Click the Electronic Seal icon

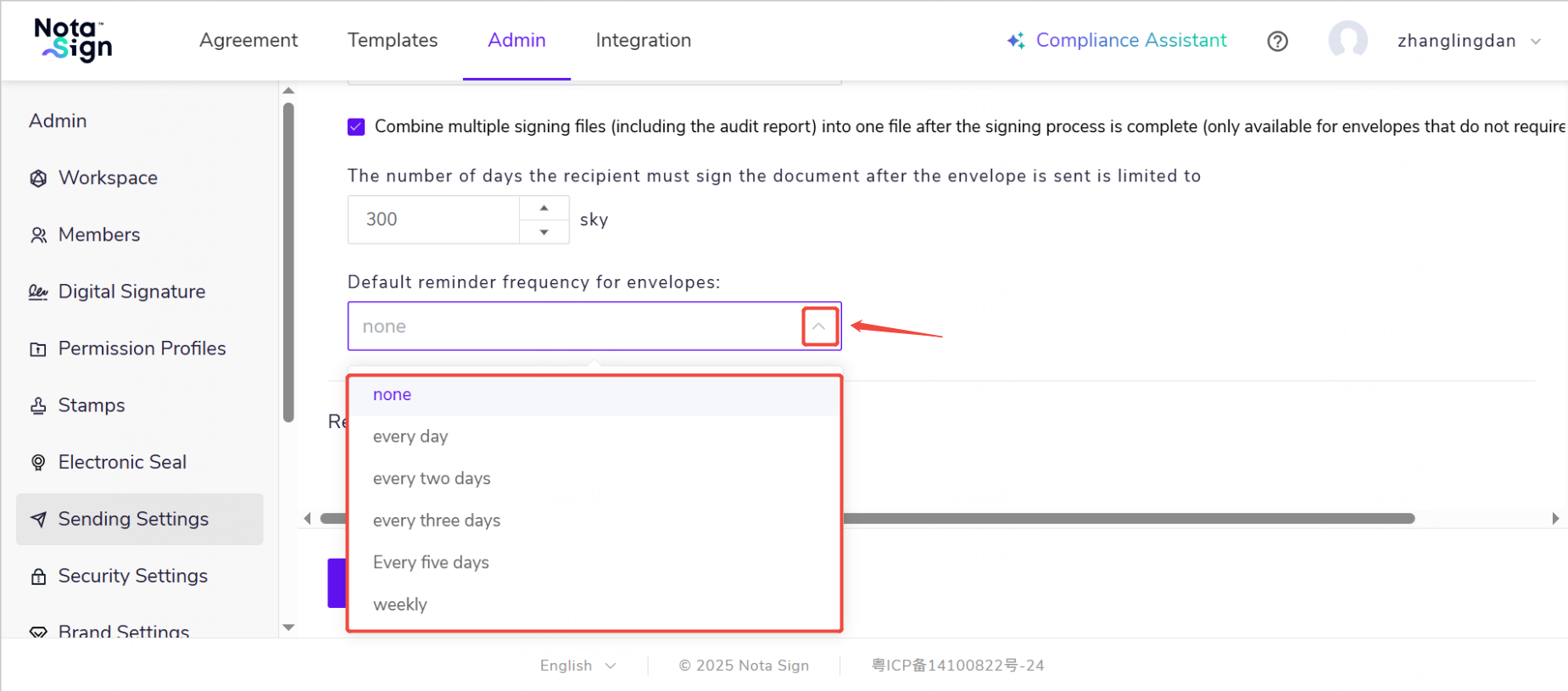[38, 462]
